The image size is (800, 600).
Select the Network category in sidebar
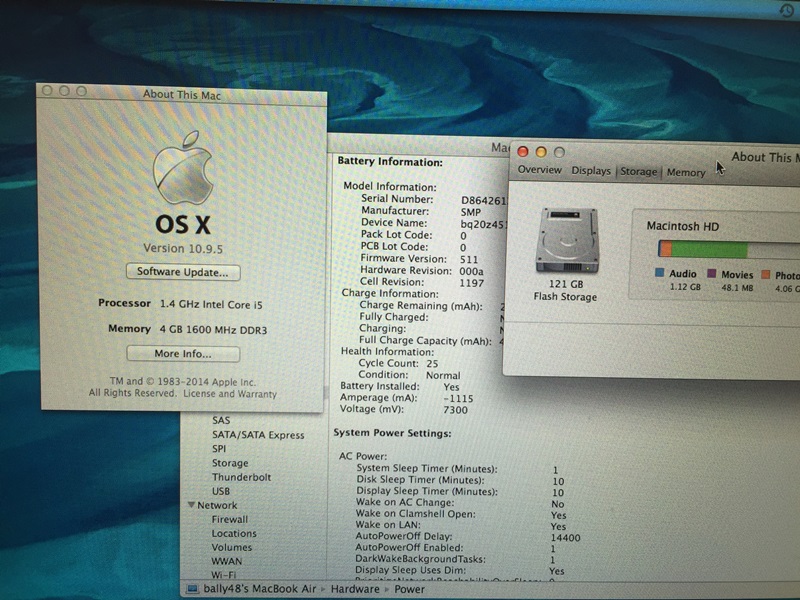click(217, 505)
